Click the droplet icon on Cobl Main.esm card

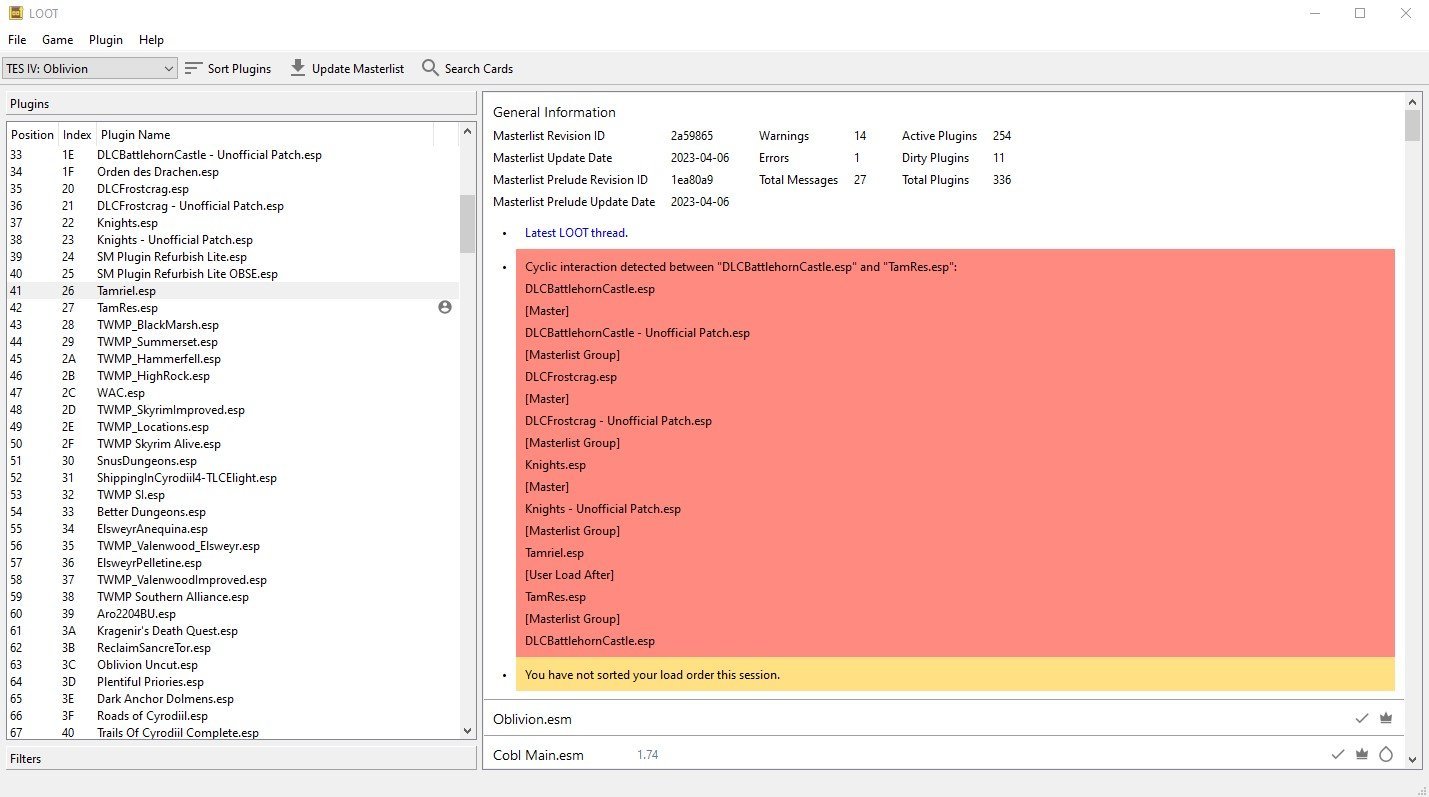(x=1385, y=754)
